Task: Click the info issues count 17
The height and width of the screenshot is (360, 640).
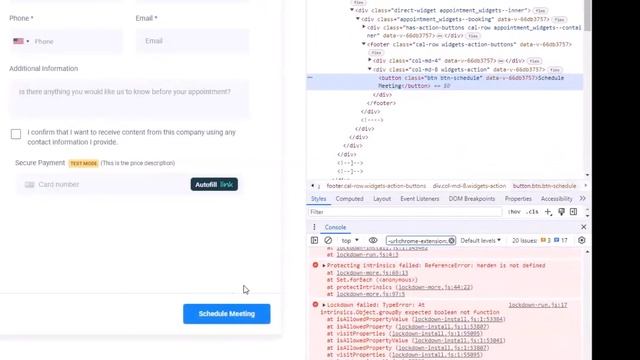Action: click(561, 240)
